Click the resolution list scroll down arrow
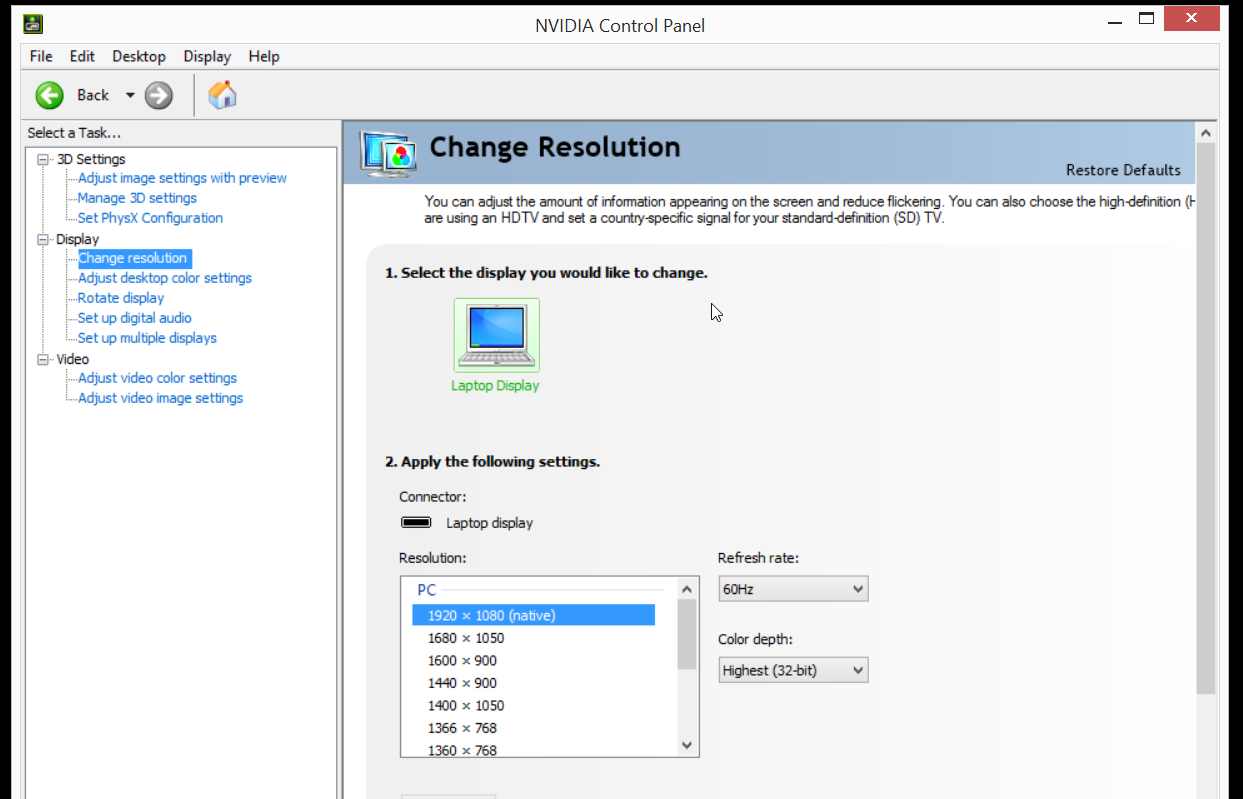Image resolution: width=1243 pixels, height=799 pixels. coord(686,745)
